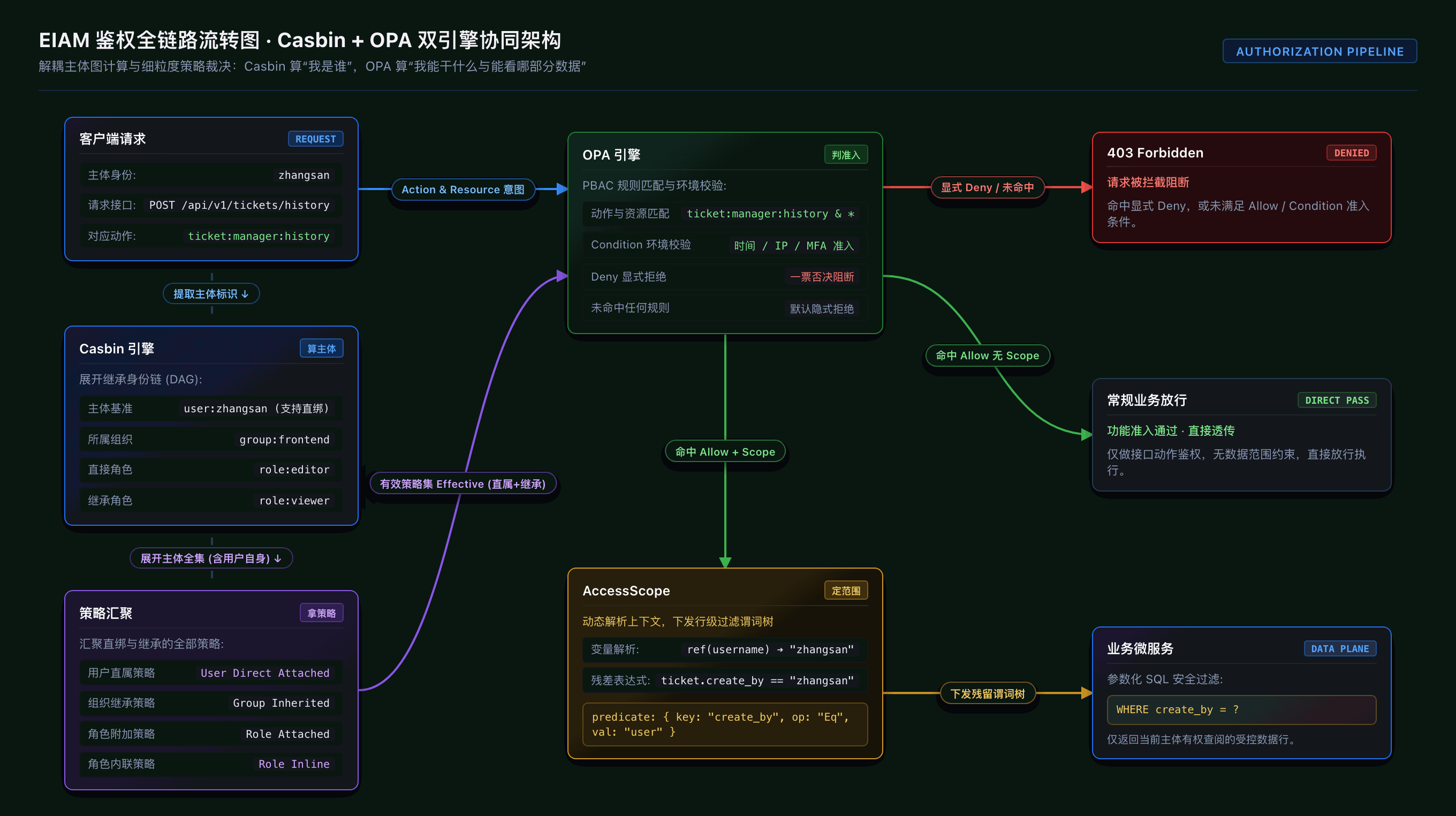Click the 下发残留谓词树 edge label
This screenshot has width=1456, height=816.
click(x=987, y=693)
